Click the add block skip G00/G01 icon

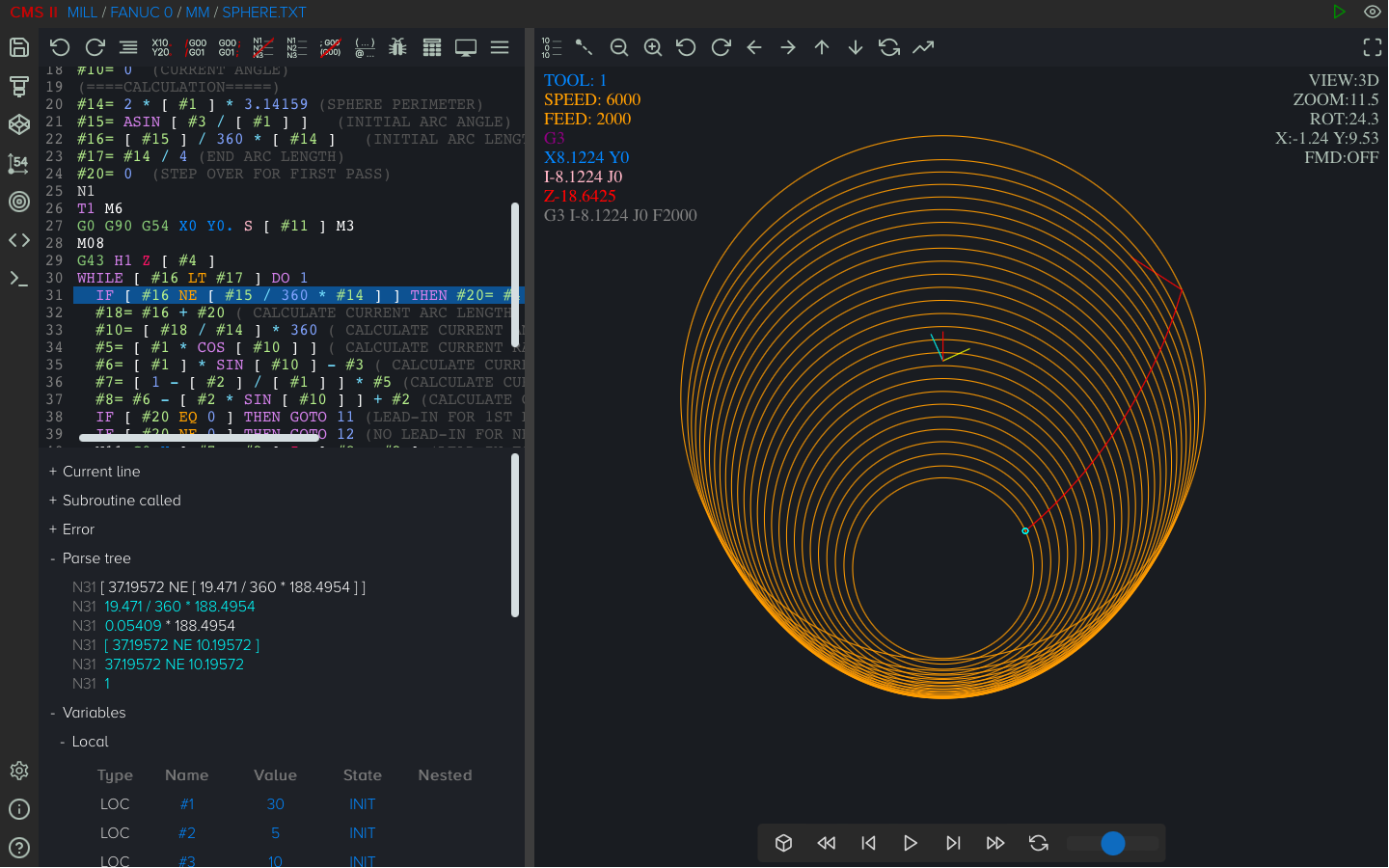click(196, 47)
